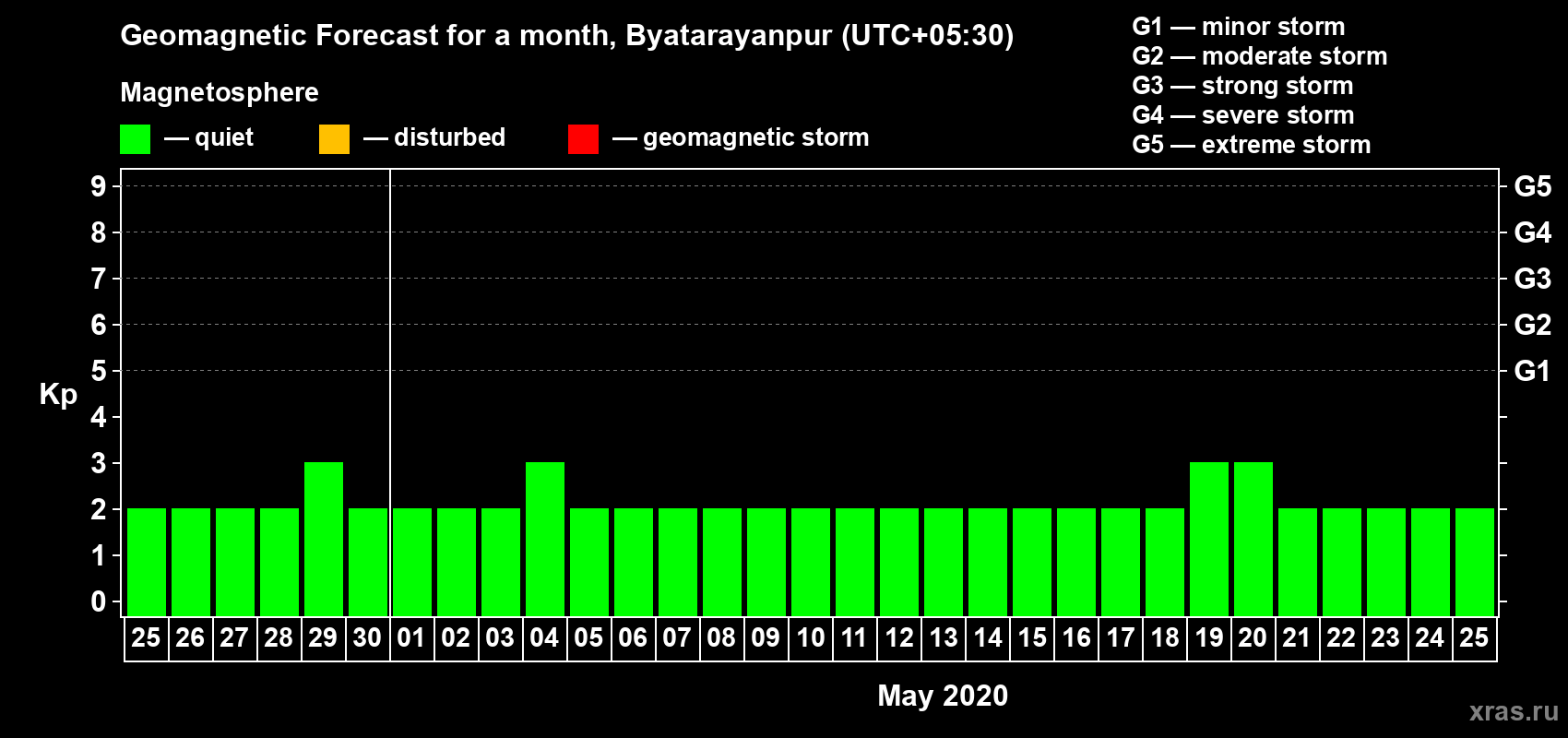Click the date cell labeled 21
The image size is (1568, 738).
1297,638
